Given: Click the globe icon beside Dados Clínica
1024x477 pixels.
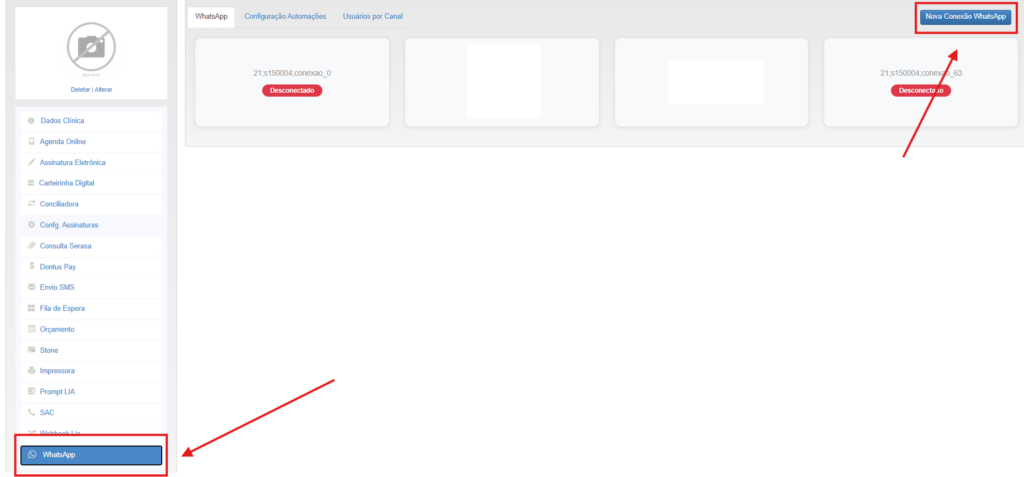Looking at the screenshot, I should [31, 121].
